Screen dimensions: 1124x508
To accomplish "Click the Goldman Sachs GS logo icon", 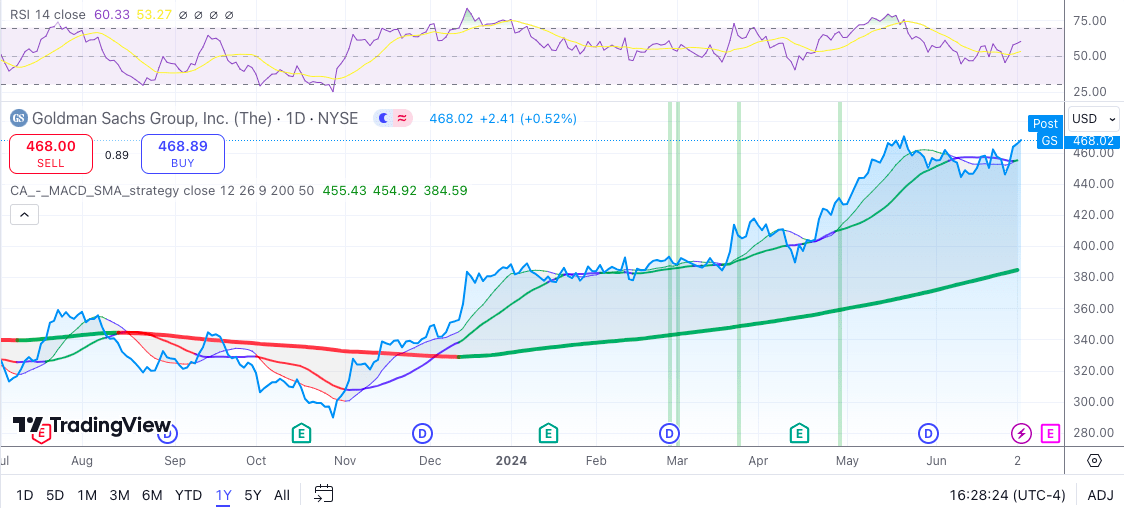I will (x=19, y=118).
